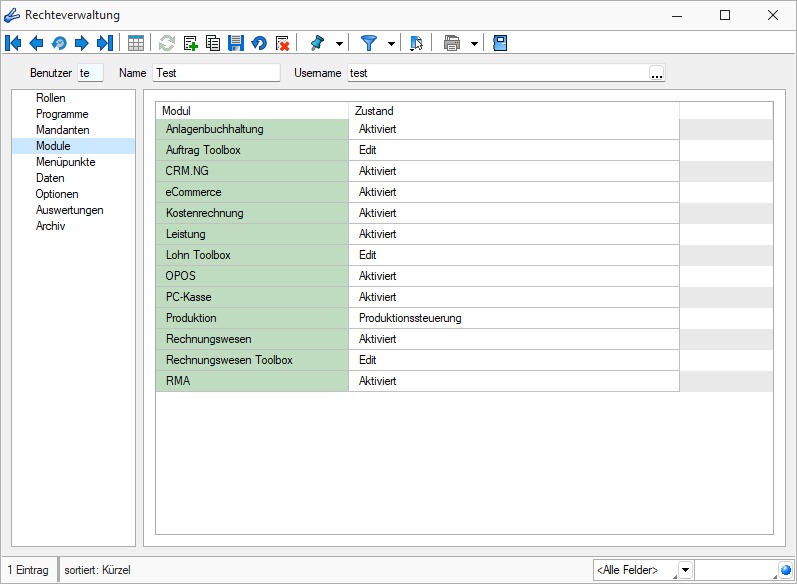Delete record with red X icon

tap(282, 43)
